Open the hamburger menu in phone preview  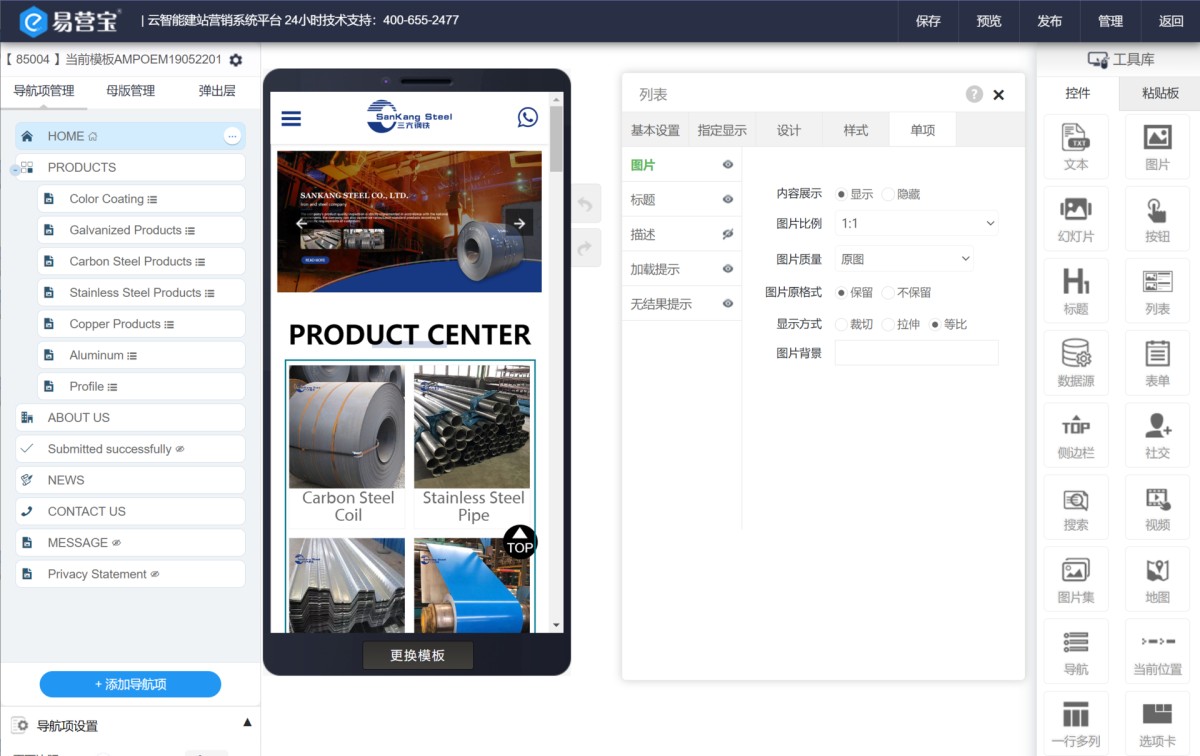(x=291, y=118)
